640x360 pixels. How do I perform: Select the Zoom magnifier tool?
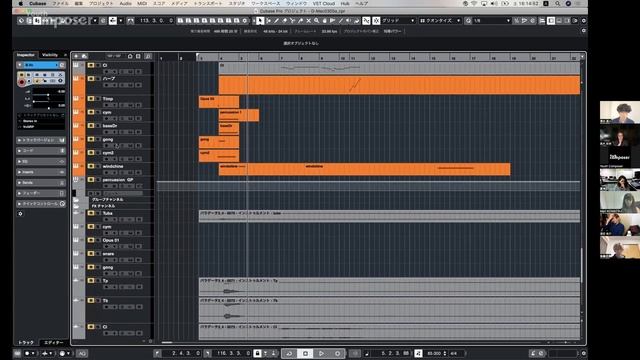tap(316, 20)
